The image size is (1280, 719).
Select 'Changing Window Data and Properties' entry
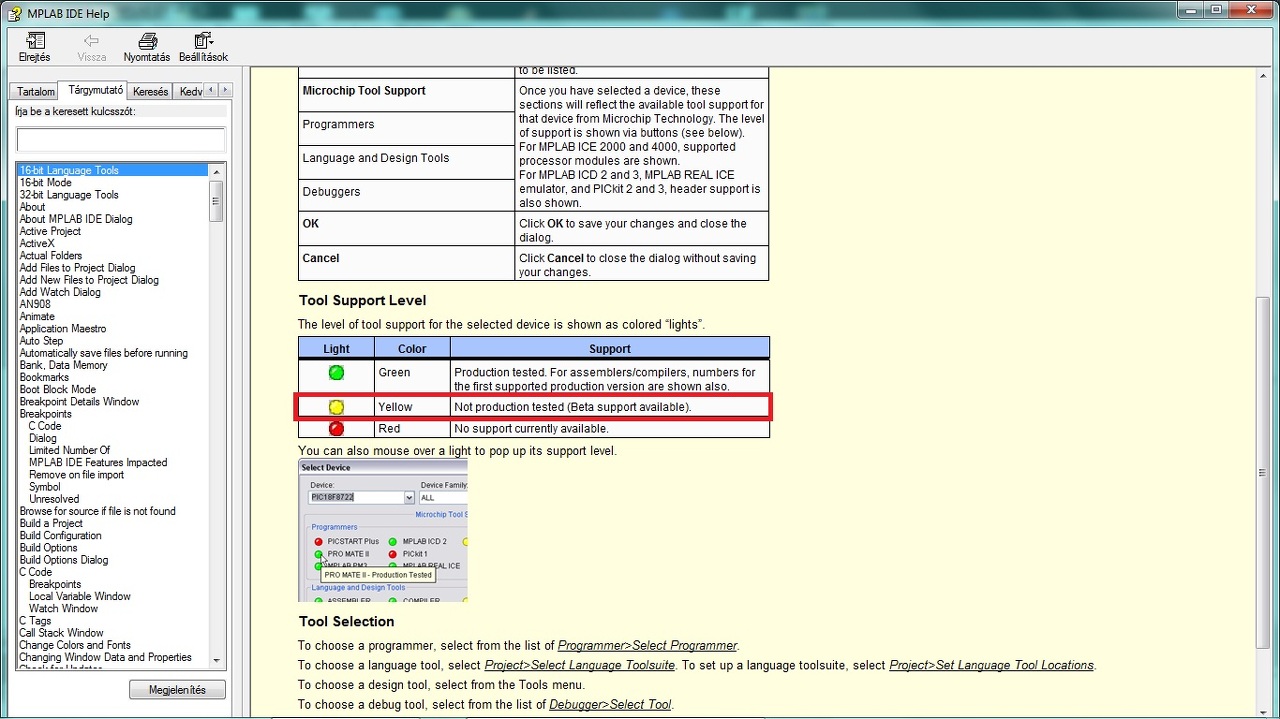tap(106, 657)
